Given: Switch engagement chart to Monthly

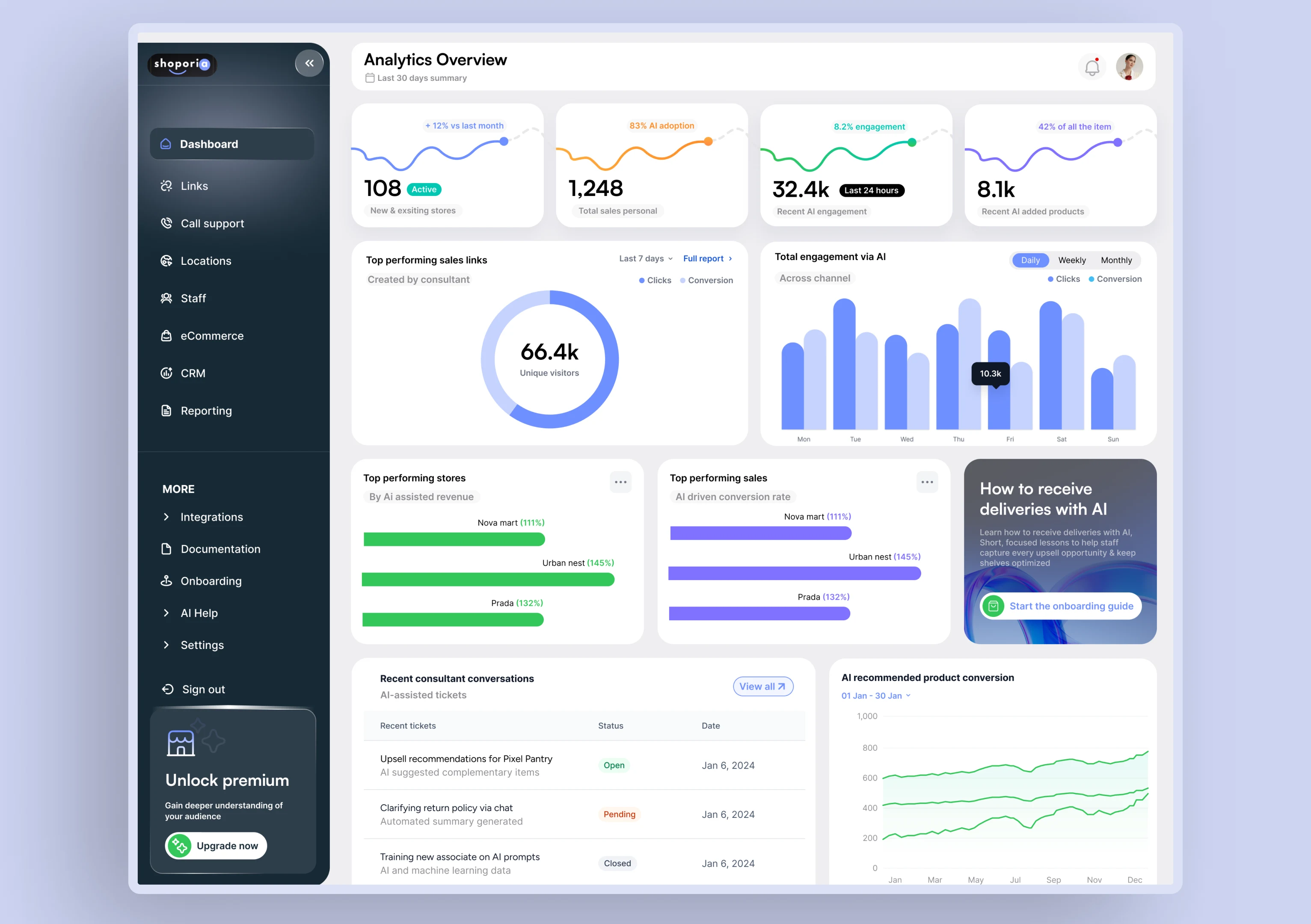Looking at the screenshot, I should click(1116, 260).
